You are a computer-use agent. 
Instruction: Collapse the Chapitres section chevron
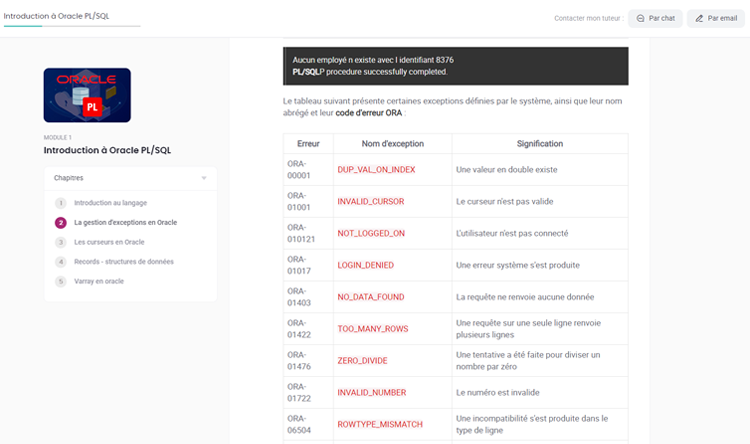coord(204,178)
